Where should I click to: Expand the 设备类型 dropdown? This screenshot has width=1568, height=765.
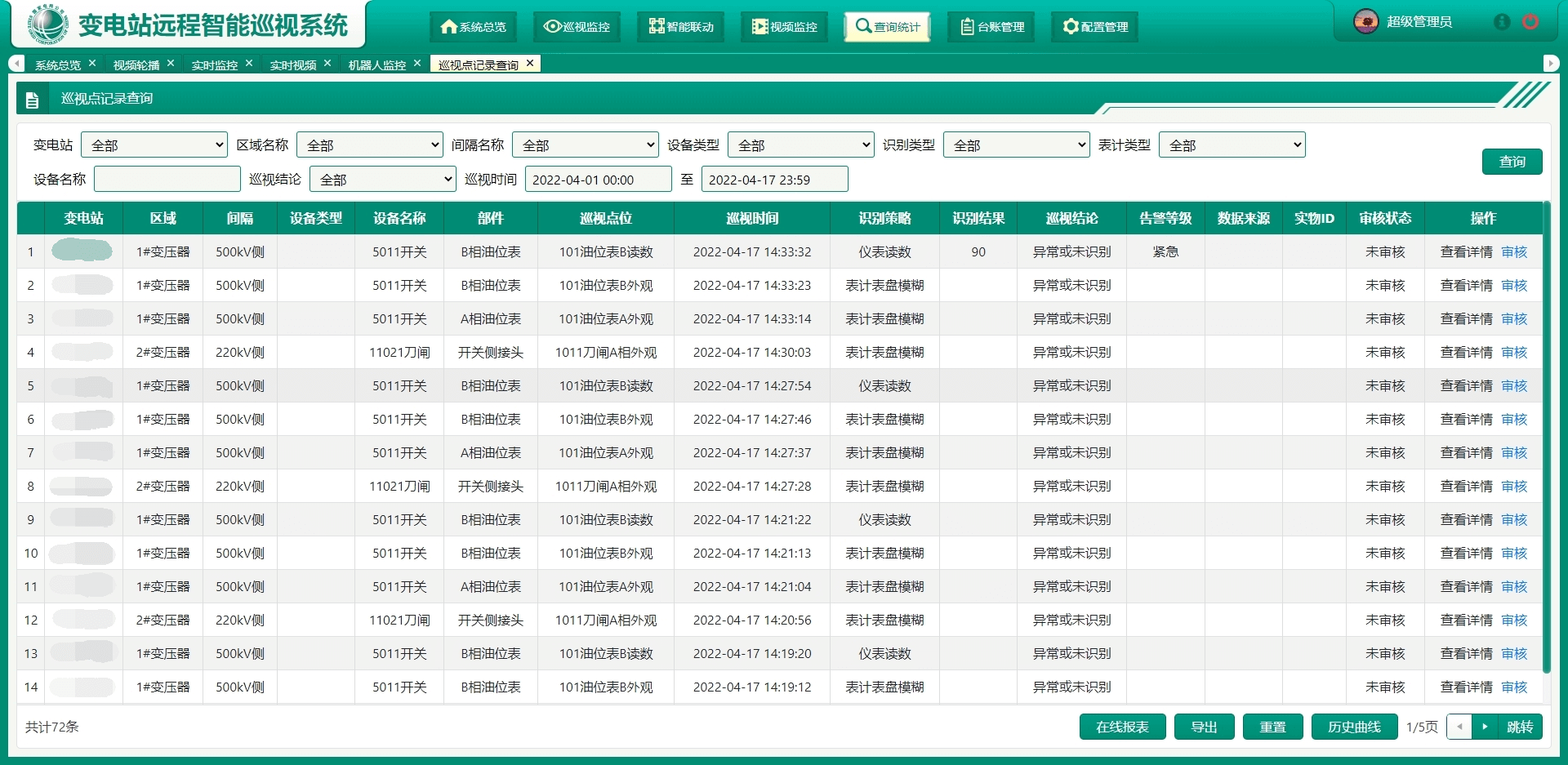[800, 145]
